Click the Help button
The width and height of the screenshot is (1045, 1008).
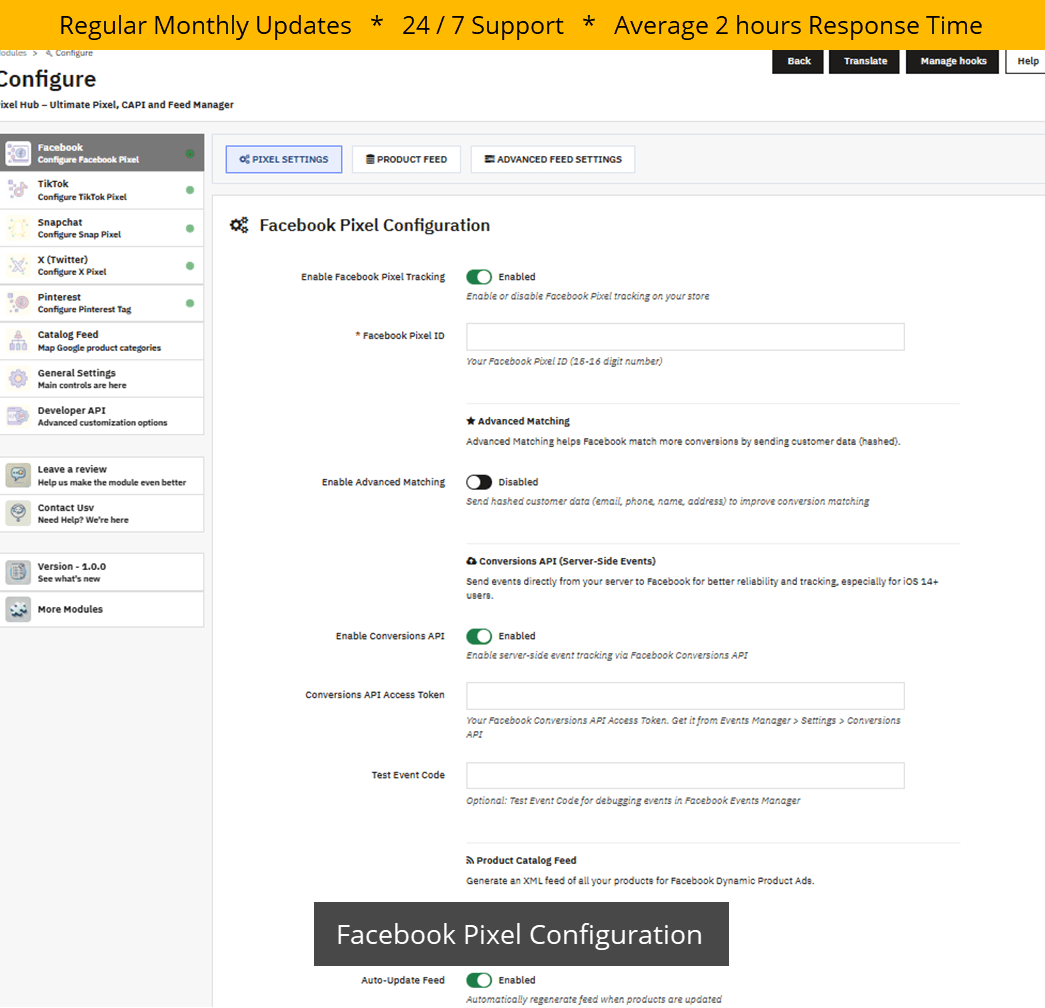tap(1027, 61)
